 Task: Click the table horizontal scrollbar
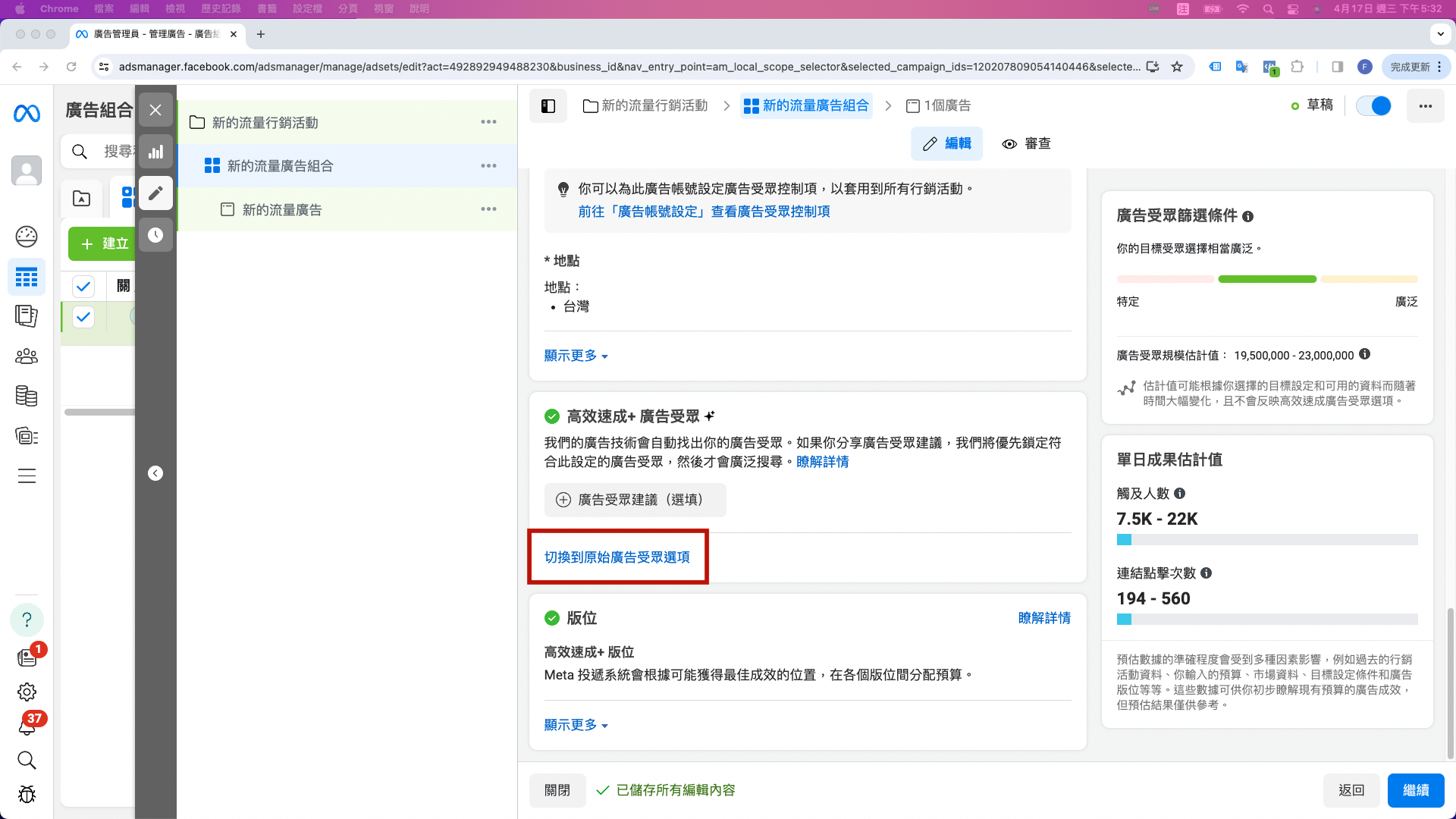click(x=99, y=413)
